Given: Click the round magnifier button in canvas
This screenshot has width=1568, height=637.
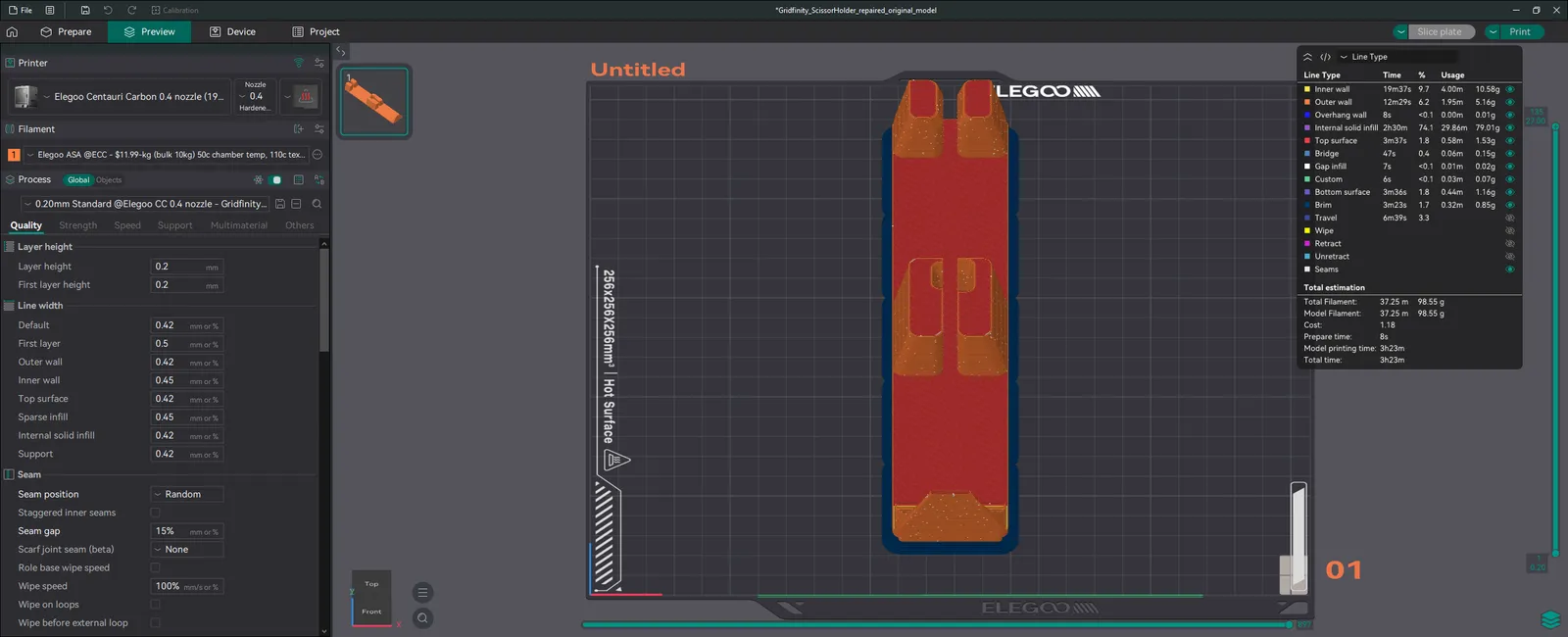Looking at the screenshot, I should pyautogui.click(x=422, y=617).
